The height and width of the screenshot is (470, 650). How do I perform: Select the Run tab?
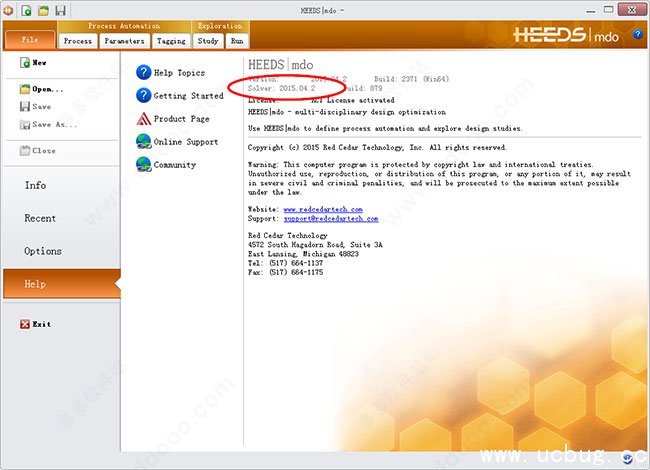click(x=237, y=41)
